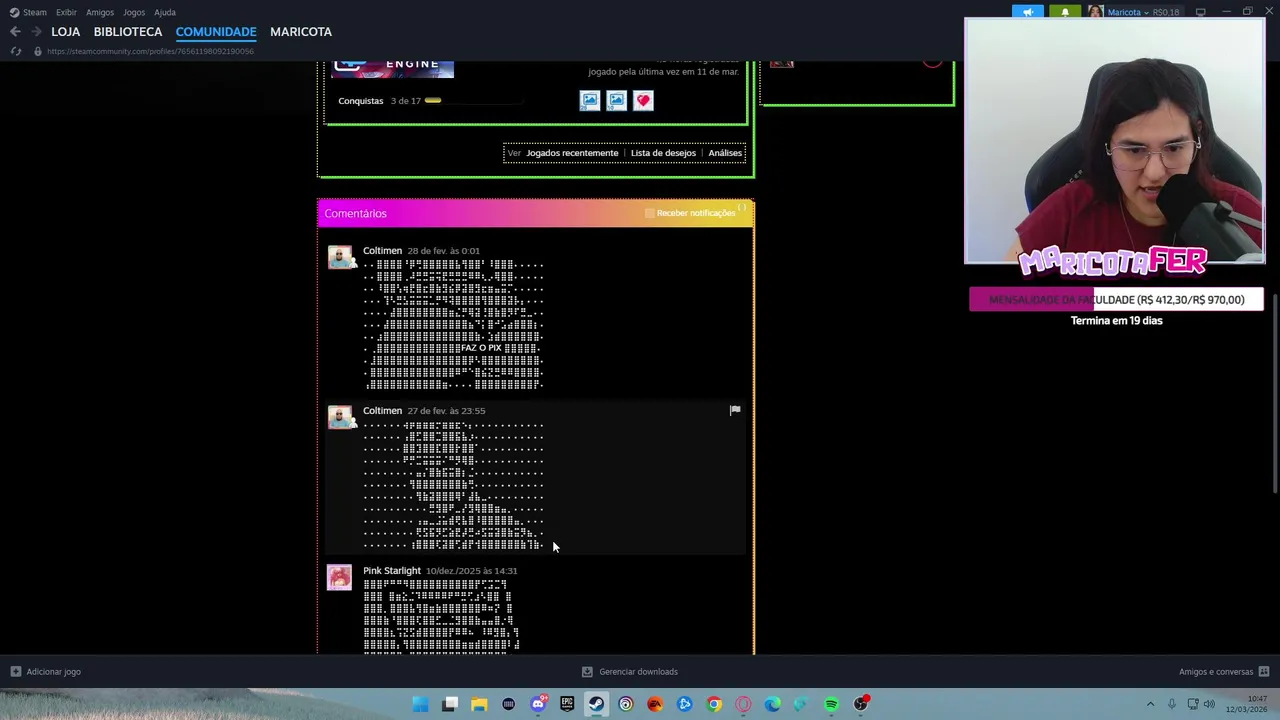Go back with the Steam back arrow

[x=15, y=32]
